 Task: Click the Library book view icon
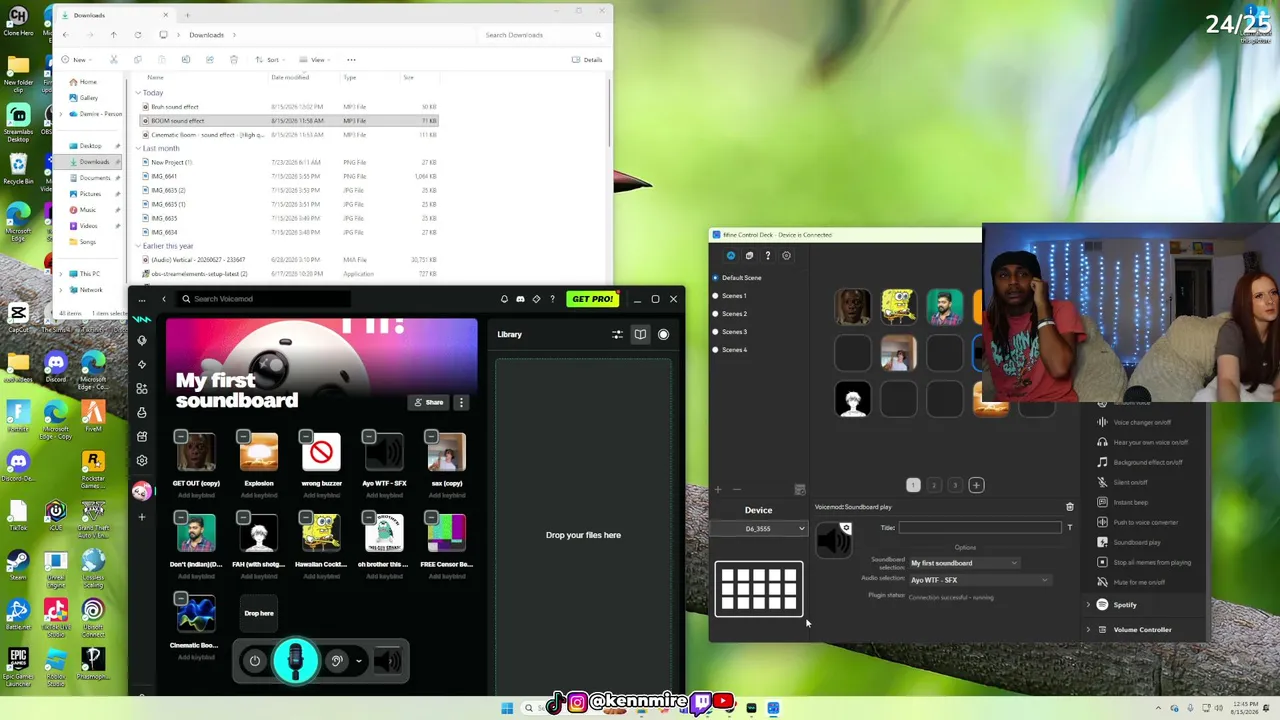640,335
